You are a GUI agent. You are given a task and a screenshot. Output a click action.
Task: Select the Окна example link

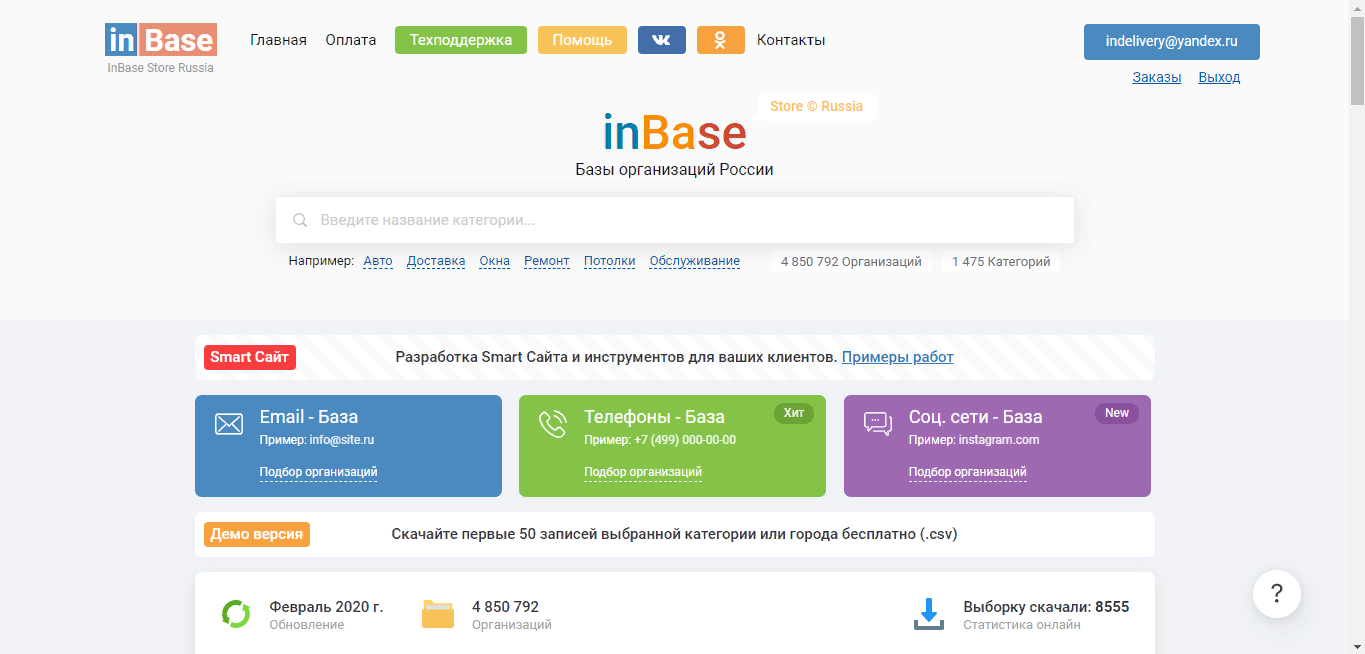point(495,261)
